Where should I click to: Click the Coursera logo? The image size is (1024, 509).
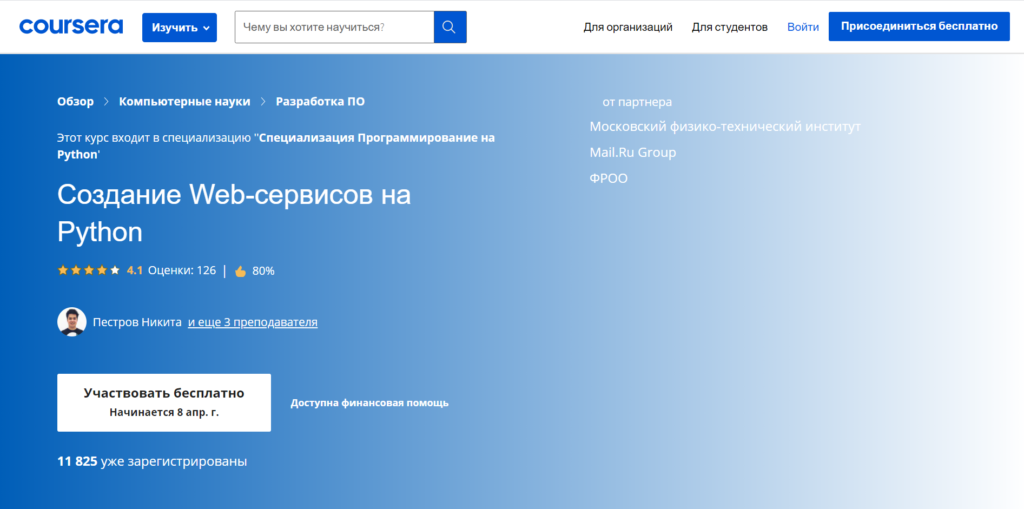(x=71, y=27)
